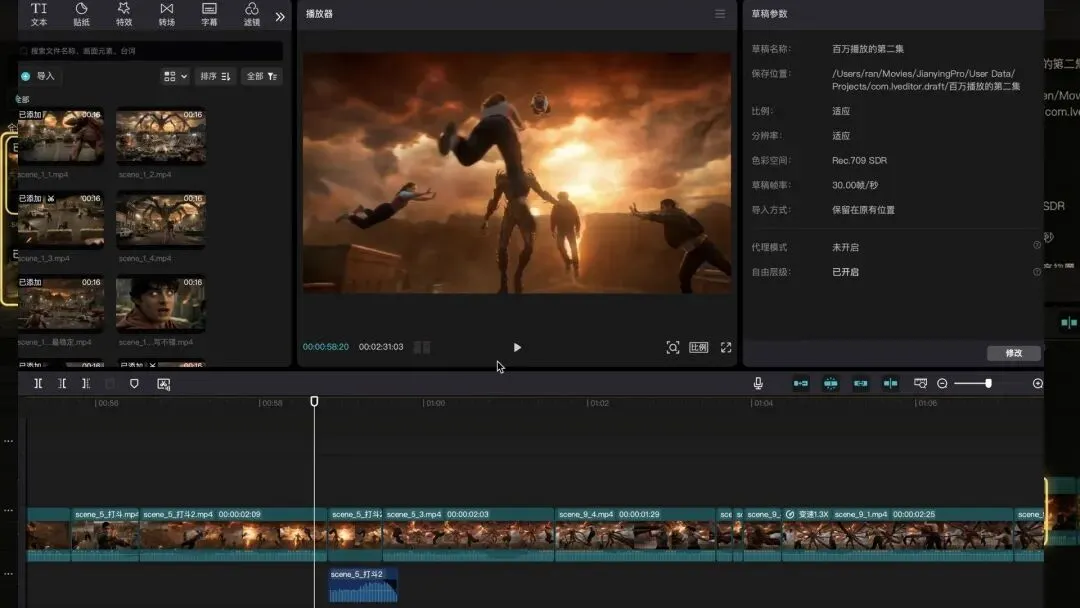Click the split clip tool icon

[x=38, y=383]
